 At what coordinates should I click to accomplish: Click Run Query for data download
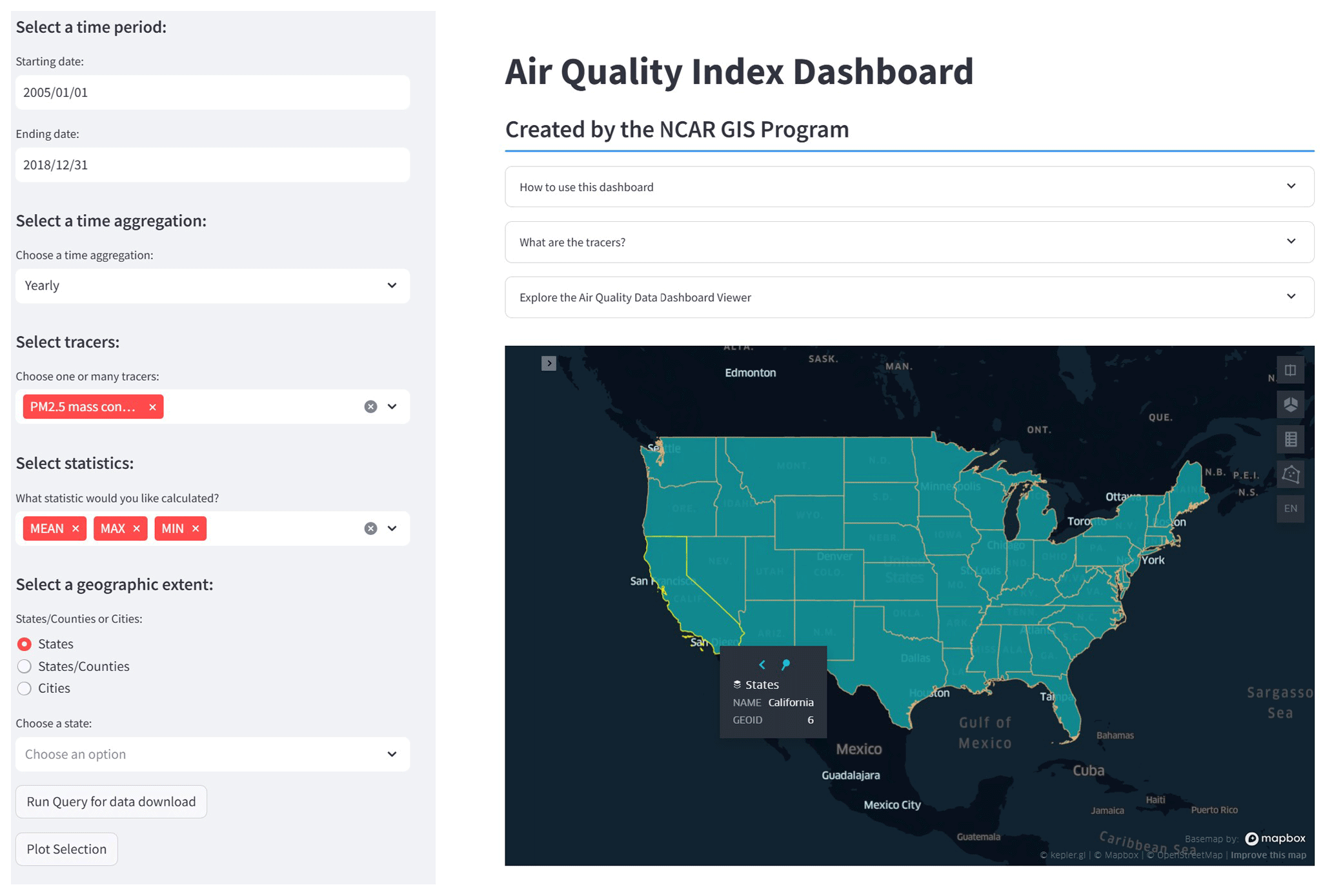coord(111,801)
